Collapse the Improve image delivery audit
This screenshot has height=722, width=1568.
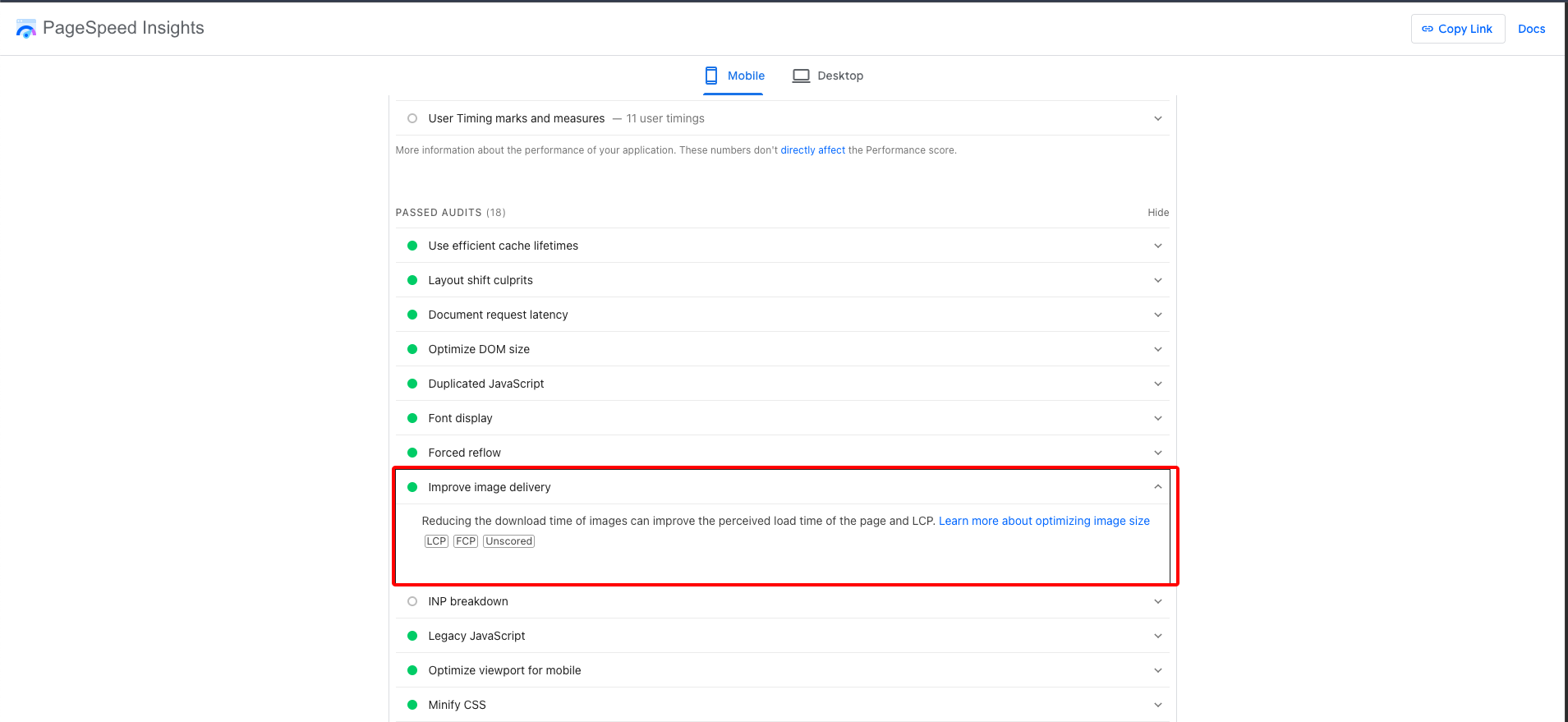[1157, 487]
